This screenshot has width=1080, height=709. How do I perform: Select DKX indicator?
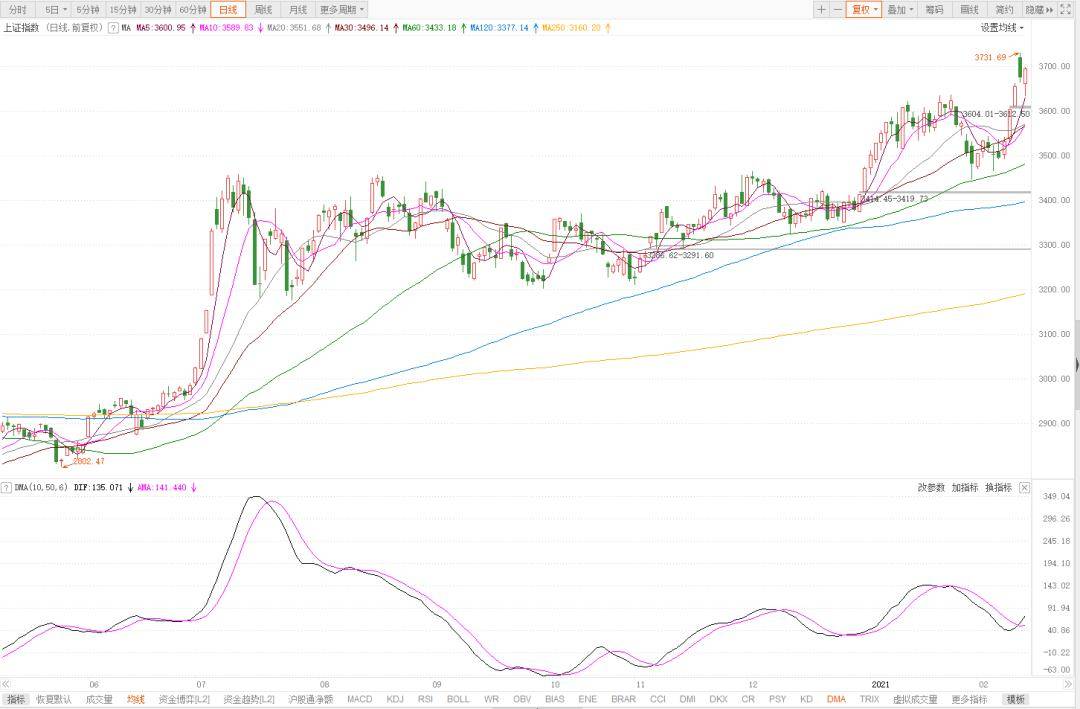point(718,699)
